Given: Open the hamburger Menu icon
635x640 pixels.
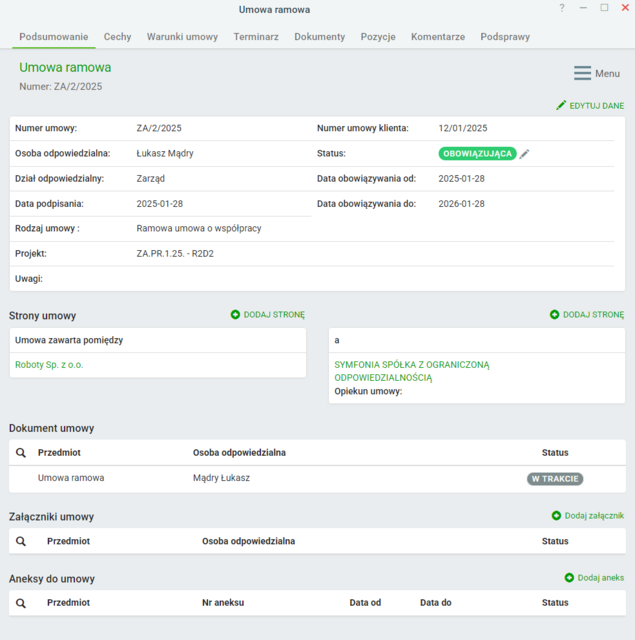Looking at the screenshot, I should click(x=582, y=73).
